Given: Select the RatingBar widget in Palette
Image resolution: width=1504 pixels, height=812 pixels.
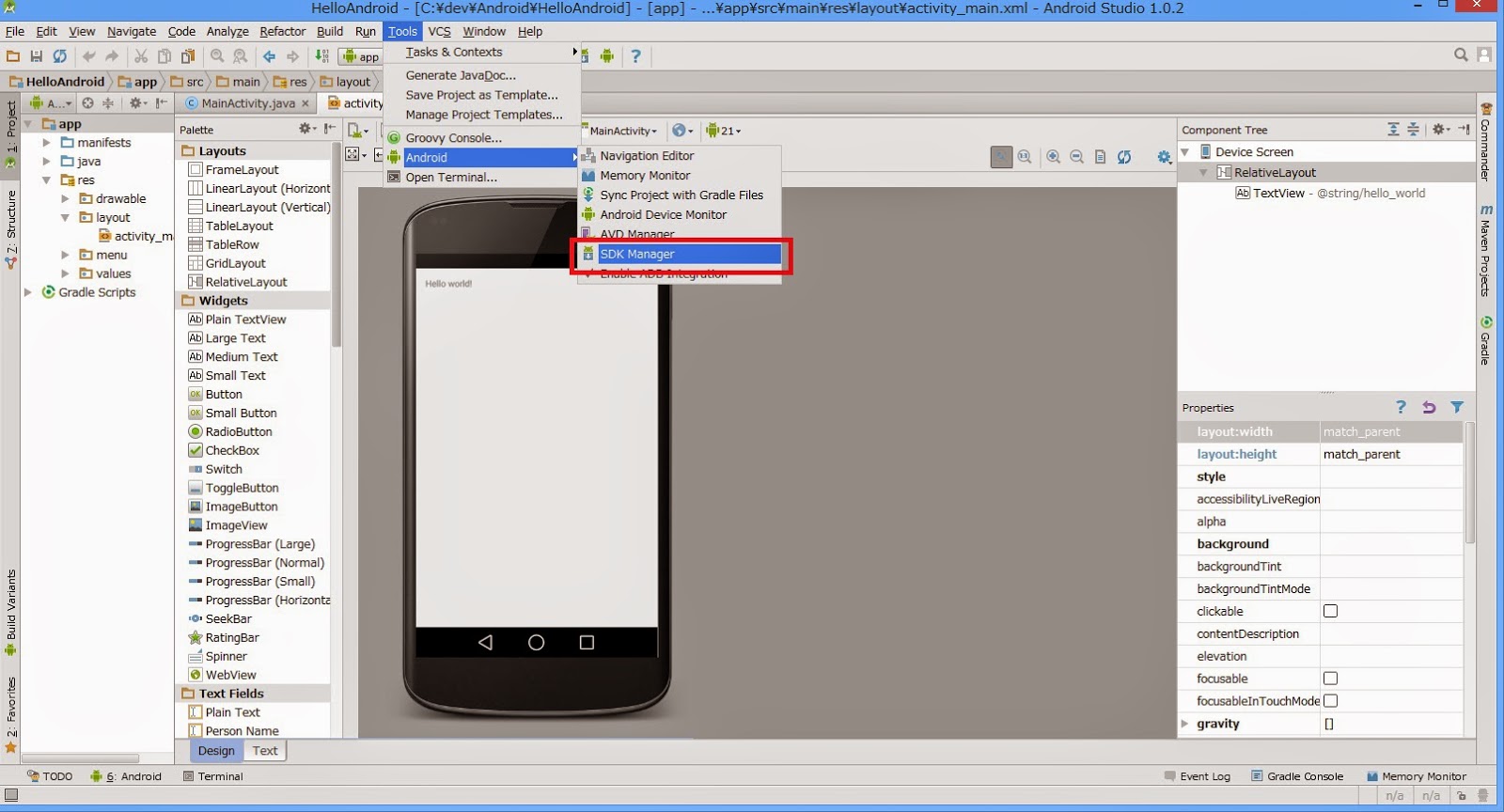Looking at the screenshot, I should [x=232, y=638].
